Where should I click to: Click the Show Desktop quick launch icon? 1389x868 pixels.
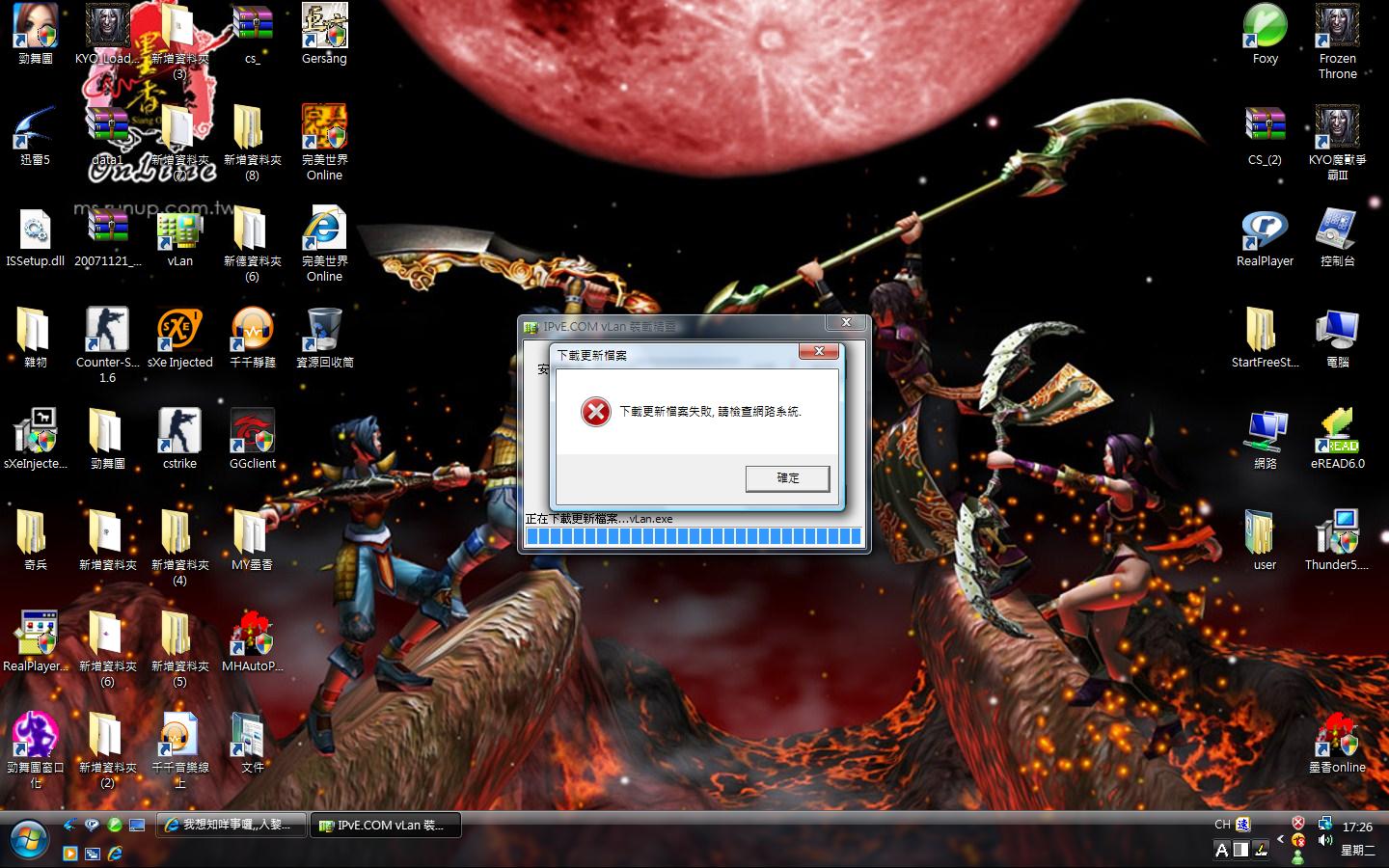(x=137, y=825)
